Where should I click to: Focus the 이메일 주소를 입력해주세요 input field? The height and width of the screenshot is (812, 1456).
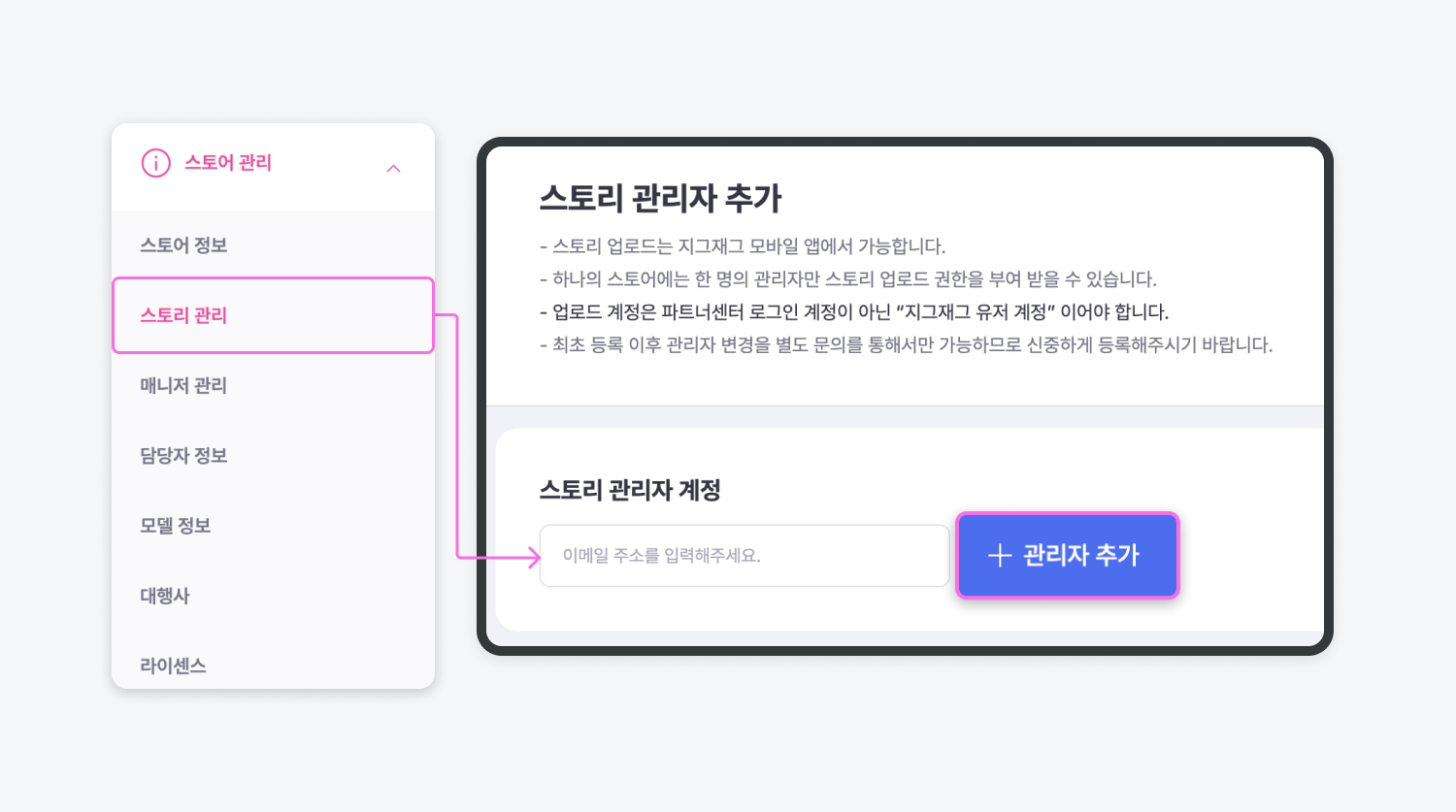click(x=745, y=556)
